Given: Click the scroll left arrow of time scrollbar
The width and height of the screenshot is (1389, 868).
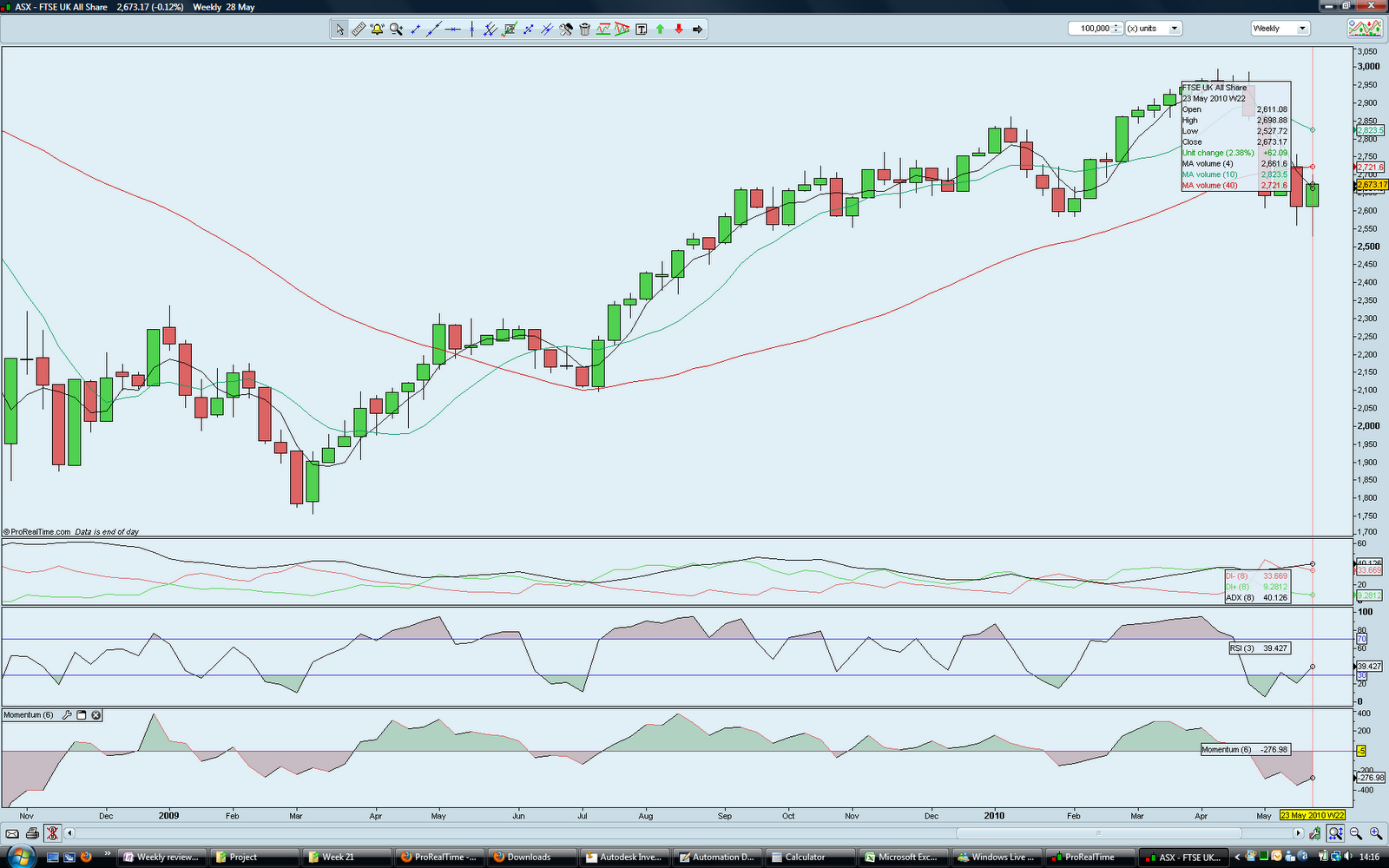Looking at the screenshot, I should [x=69, y=833].
